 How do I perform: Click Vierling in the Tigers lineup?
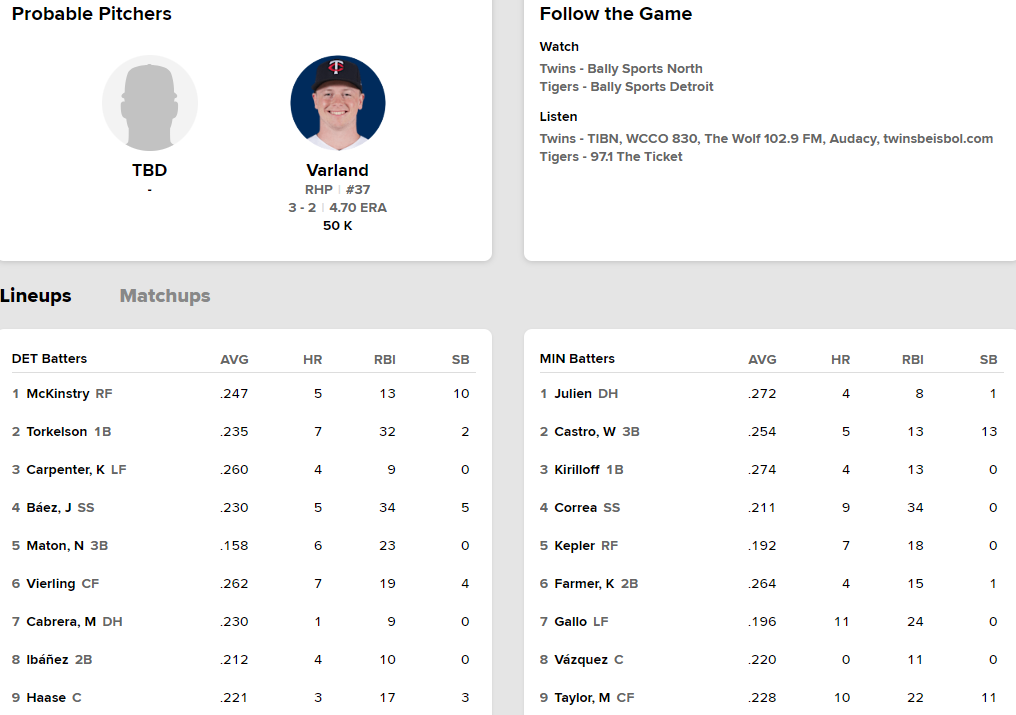pyautogui.click(x=51, y=584)
